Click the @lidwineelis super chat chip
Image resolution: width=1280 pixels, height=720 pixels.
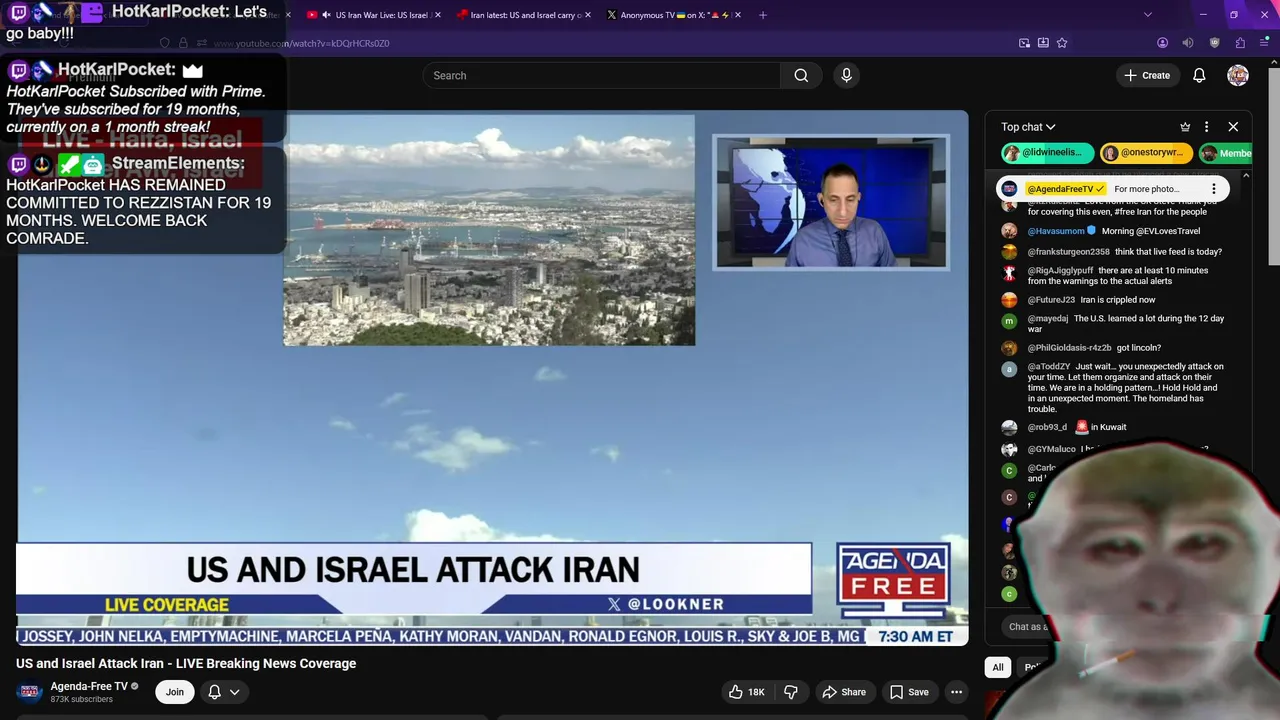(x=1048, y=153)
